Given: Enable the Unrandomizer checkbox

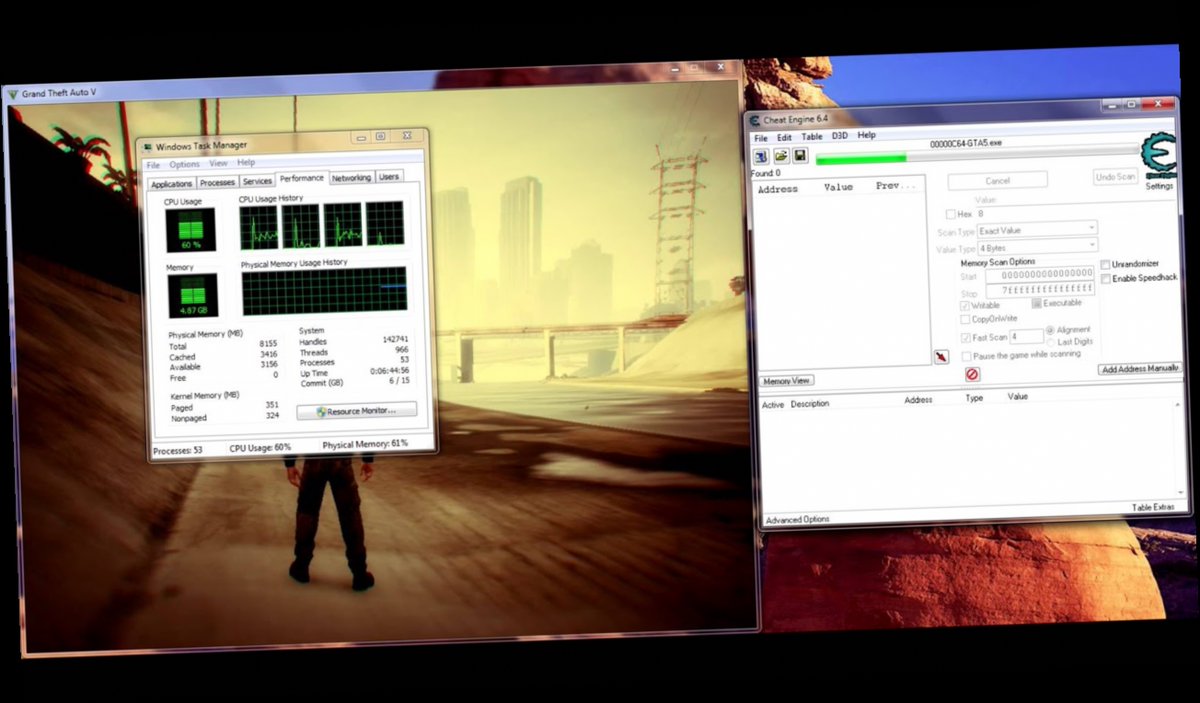Looking at the screenshot, I should [1105, 265].
